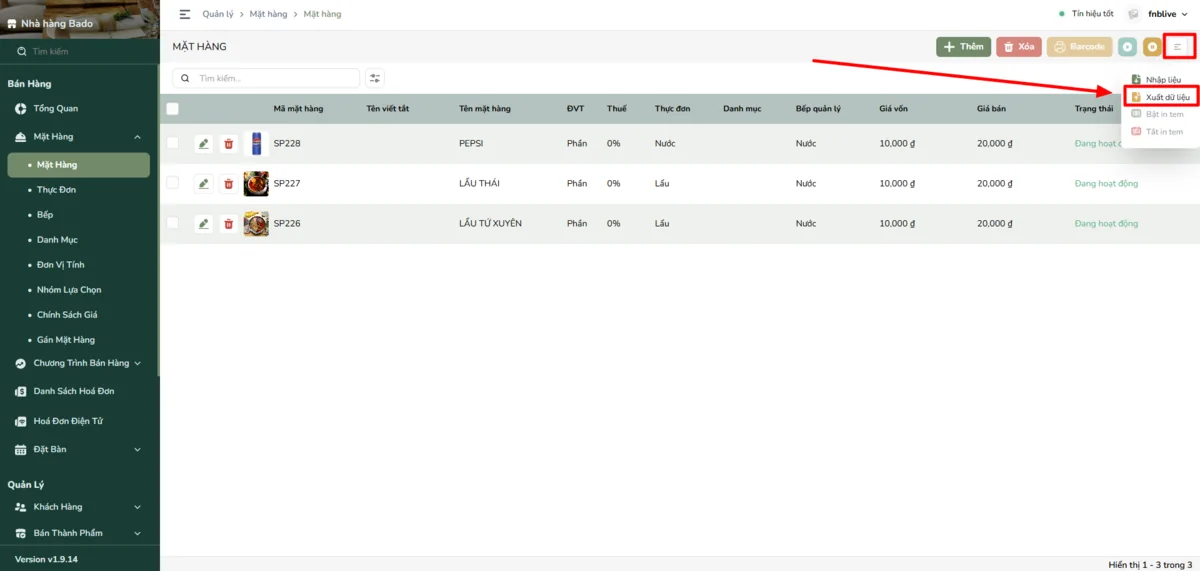Viewport: 1200px width, 571px height.
Task: Select Xuất dữ liệu export option
Action: tap(1161, 97)
